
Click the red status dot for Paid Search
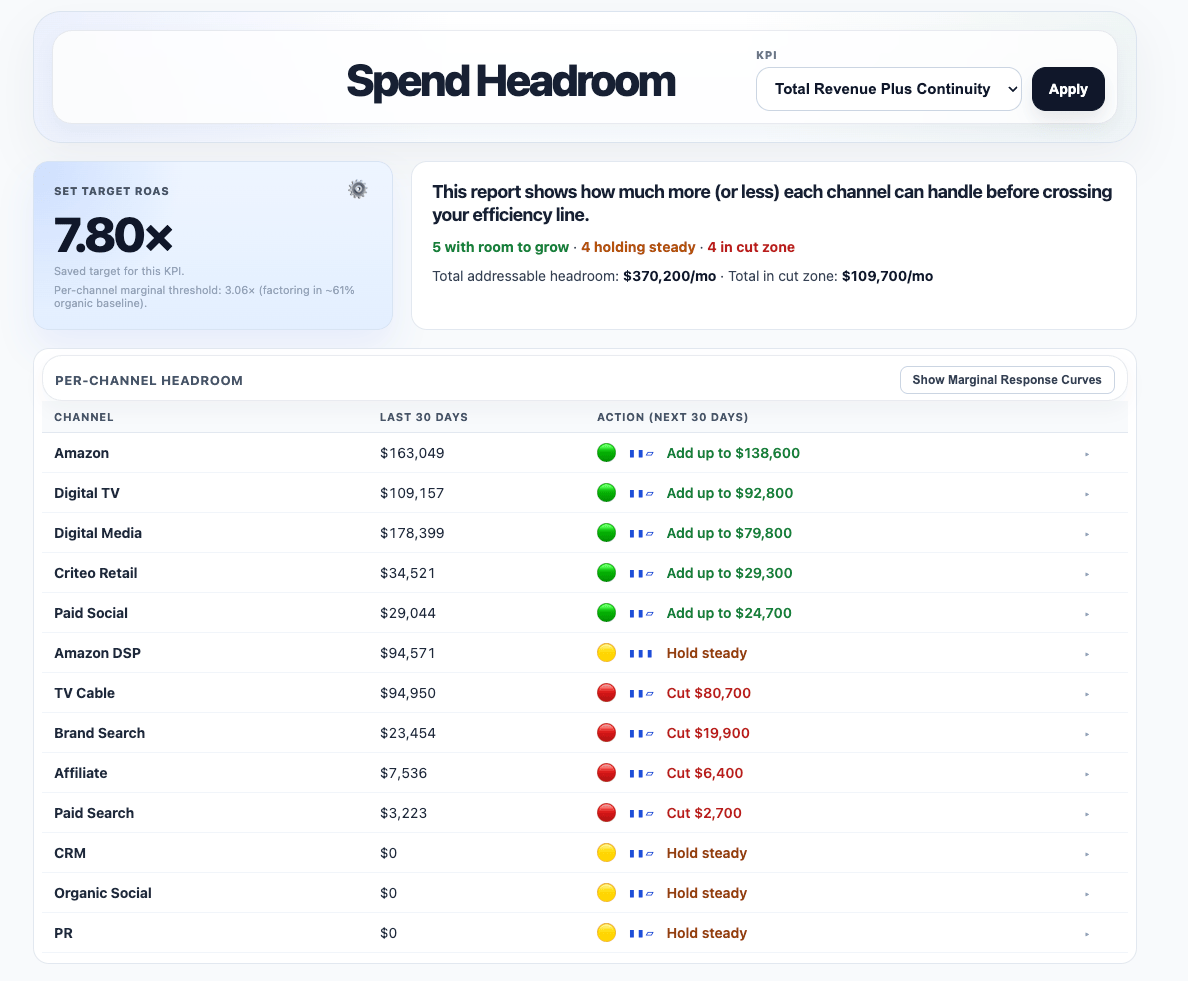tap(606, 813)
